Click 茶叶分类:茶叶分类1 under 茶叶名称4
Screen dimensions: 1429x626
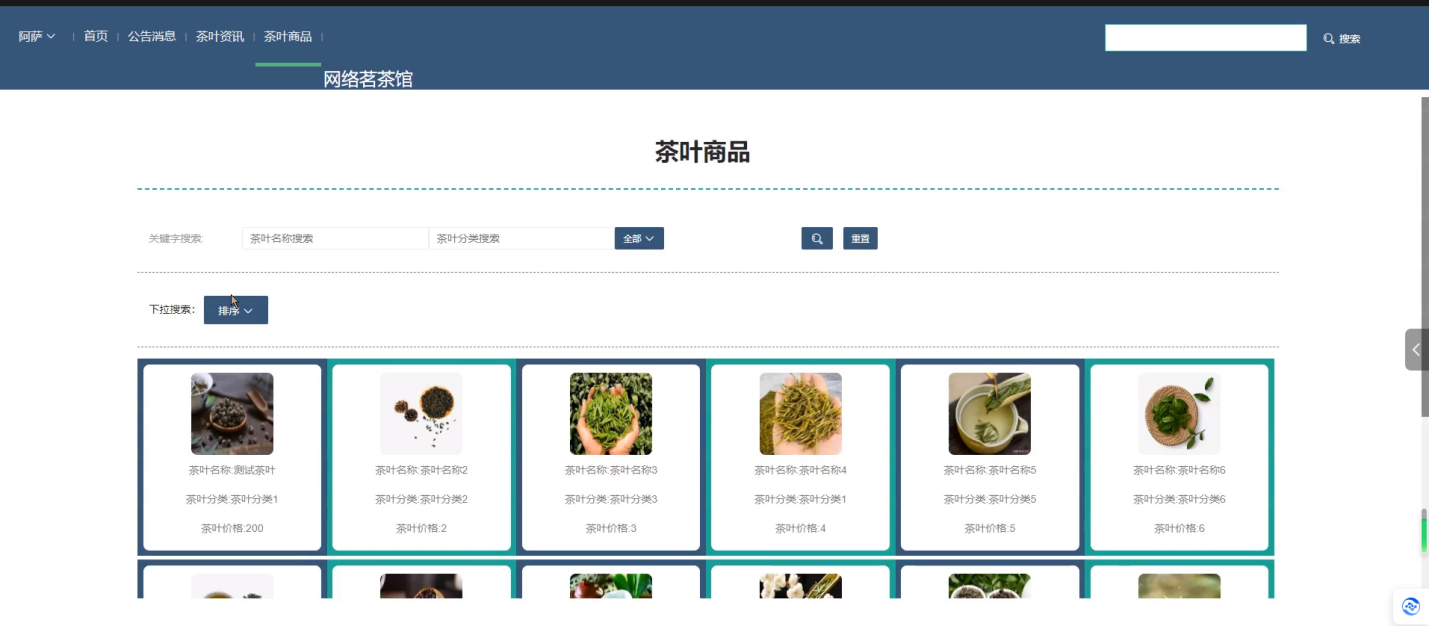(800, 499)
